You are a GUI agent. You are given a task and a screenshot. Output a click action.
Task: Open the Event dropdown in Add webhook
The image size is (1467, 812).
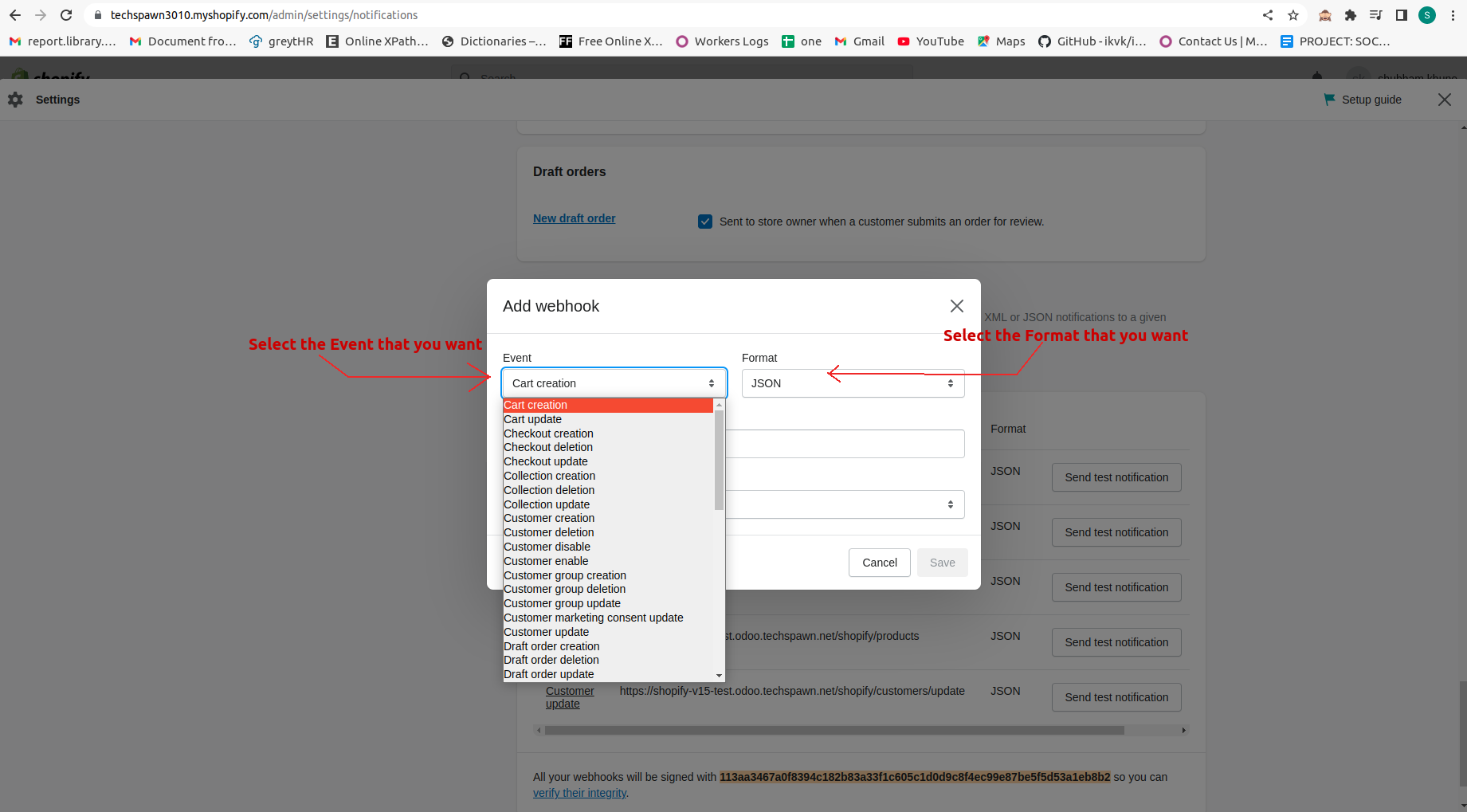614,383
